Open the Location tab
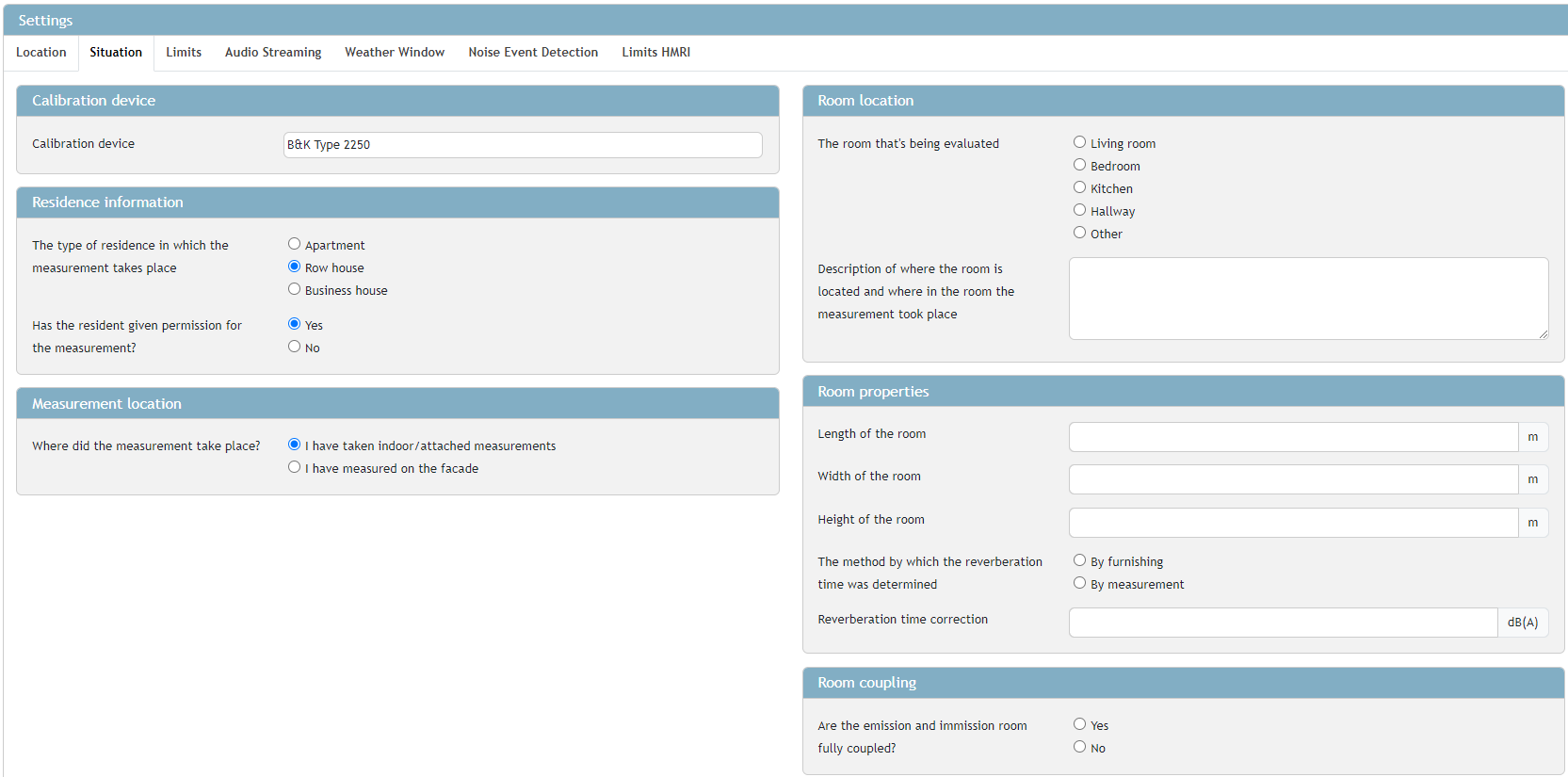1568x777 pixels. coord(41,53)
